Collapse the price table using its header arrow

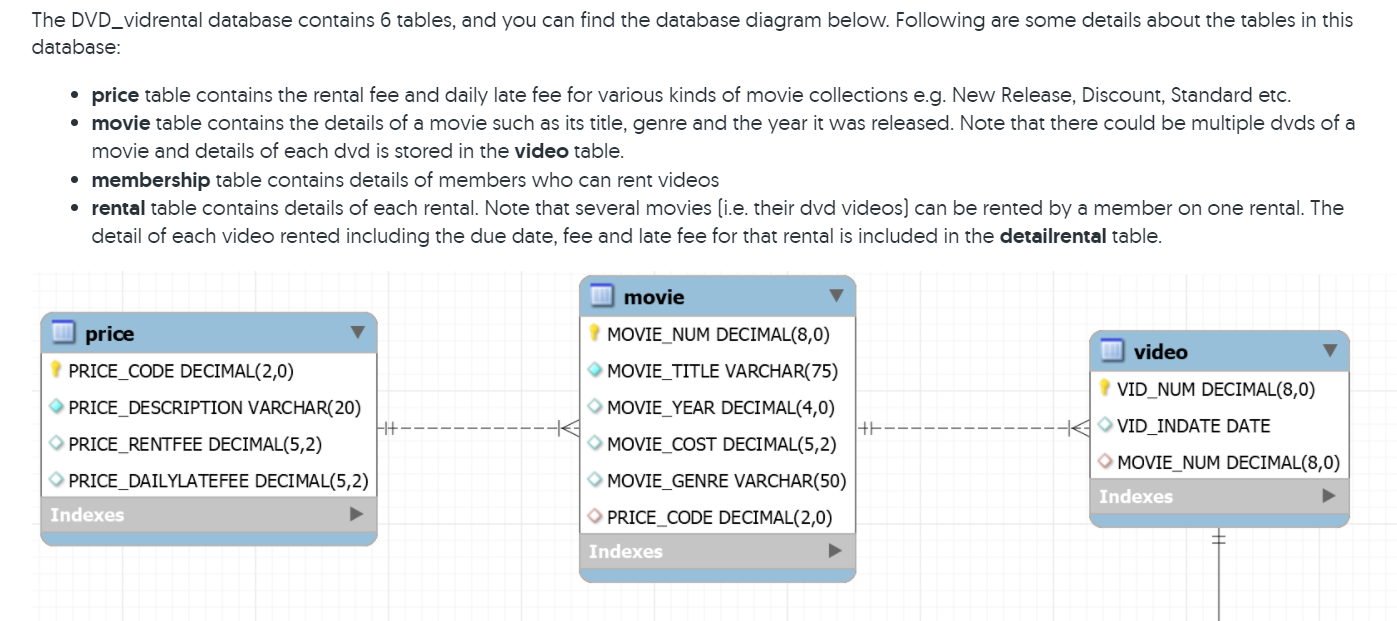[356, 334]
